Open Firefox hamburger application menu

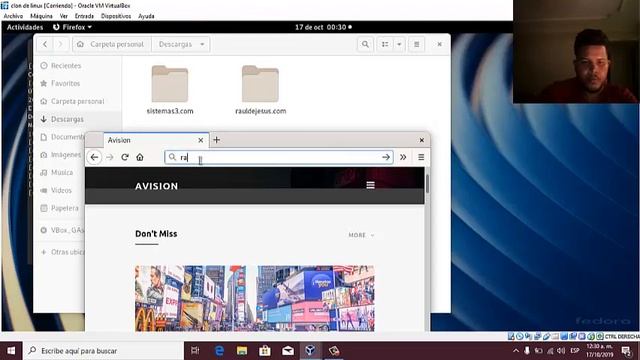click(x=421, y=157)
